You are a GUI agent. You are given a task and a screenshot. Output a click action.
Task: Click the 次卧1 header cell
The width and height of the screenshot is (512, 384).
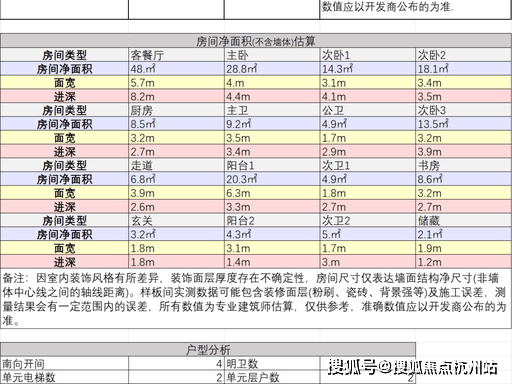(x=368, y=55)
